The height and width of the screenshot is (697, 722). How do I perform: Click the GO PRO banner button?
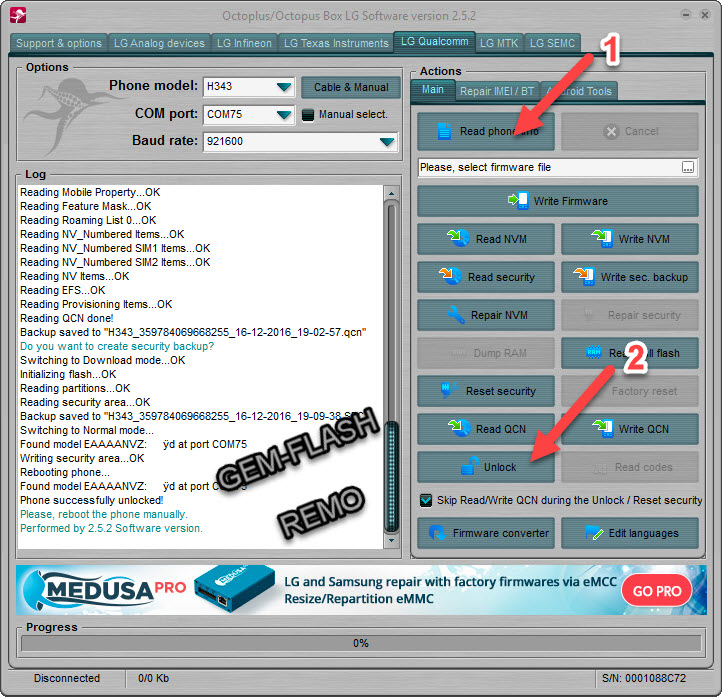657,591
